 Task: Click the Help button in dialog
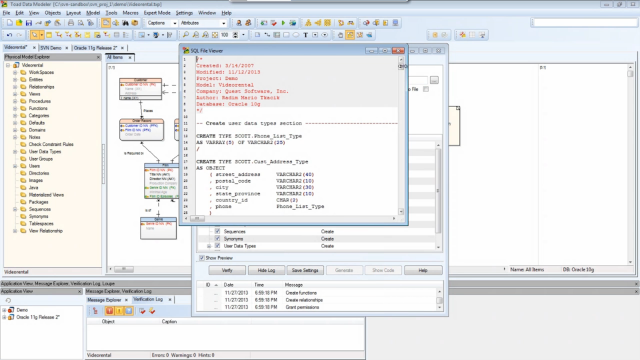[x=423, y=270]
